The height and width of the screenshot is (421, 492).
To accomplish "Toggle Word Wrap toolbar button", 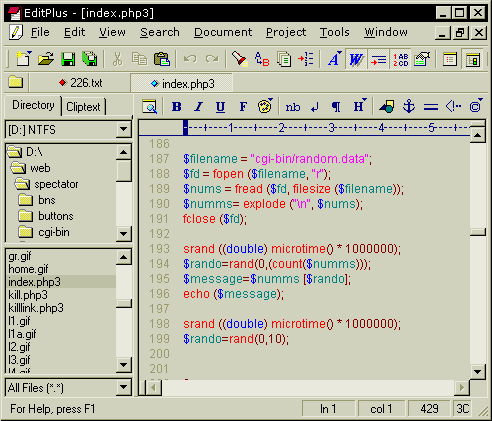I will coord(356,59).
